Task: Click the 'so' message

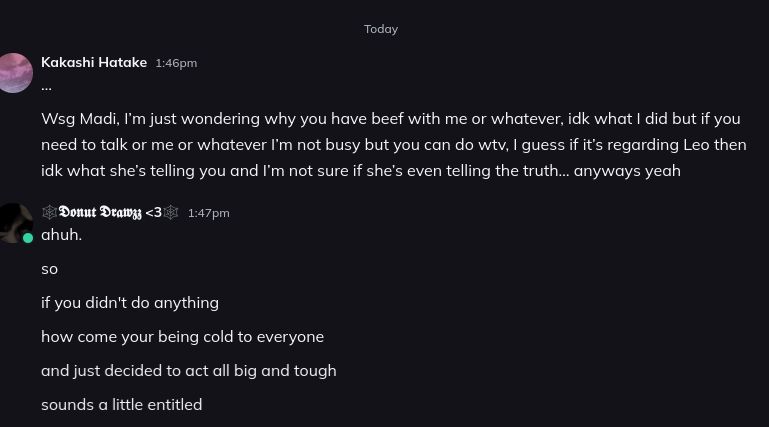Action: 50,269
